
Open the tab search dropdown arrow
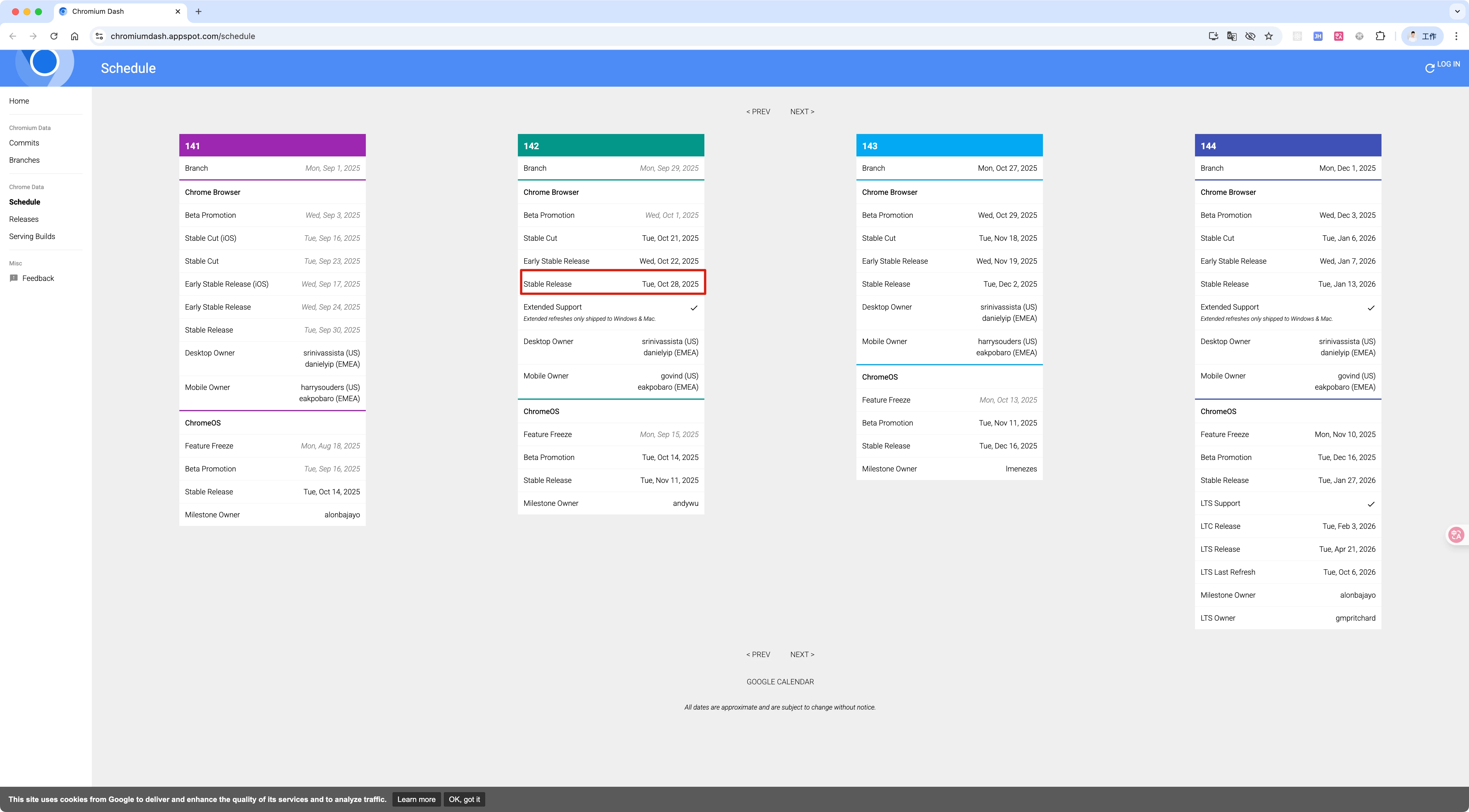pos(1457,11)
